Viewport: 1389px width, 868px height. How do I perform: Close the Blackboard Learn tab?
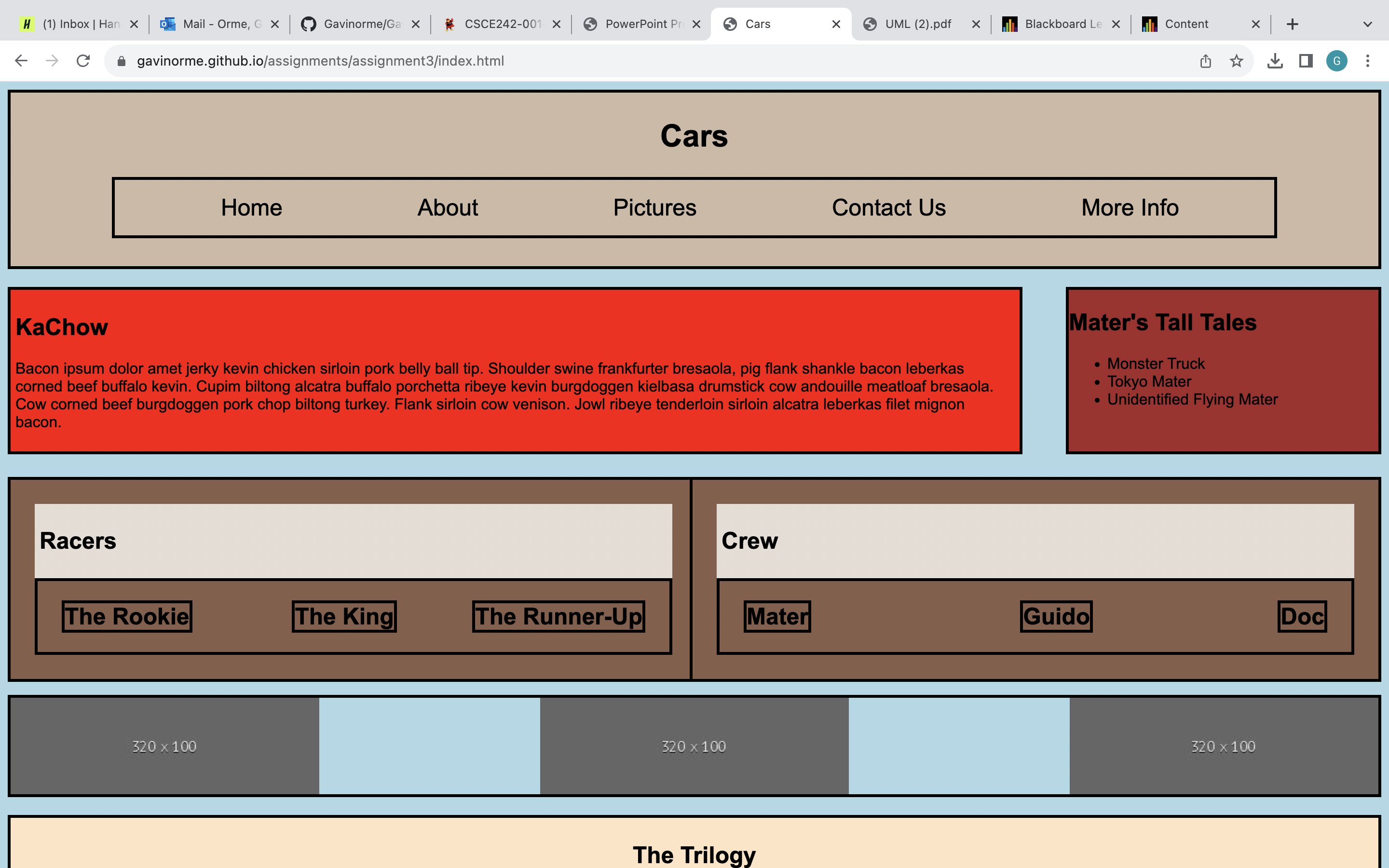1116,24
